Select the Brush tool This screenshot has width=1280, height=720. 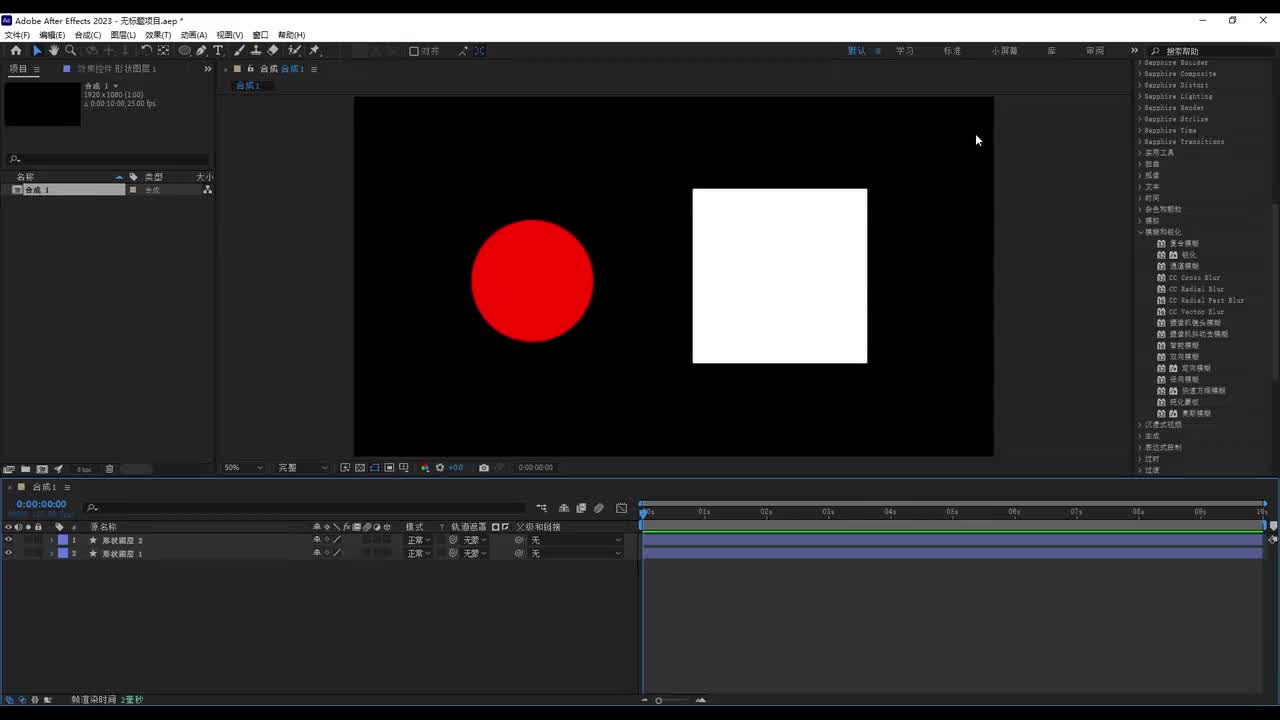pyautogui.click(x=240, y=50)
